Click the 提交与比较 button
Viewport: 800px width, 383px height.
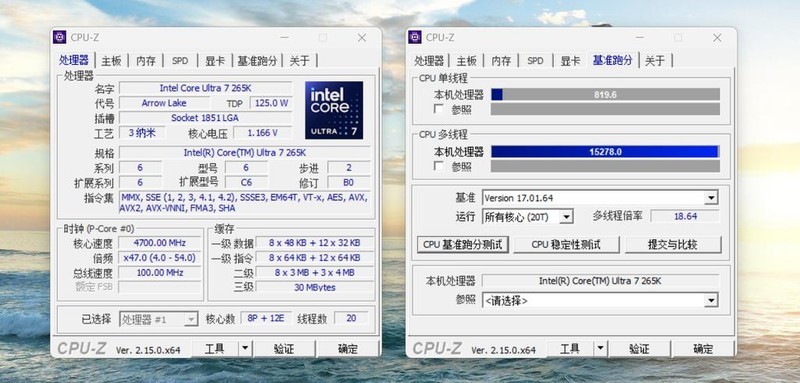coord(672,244)
